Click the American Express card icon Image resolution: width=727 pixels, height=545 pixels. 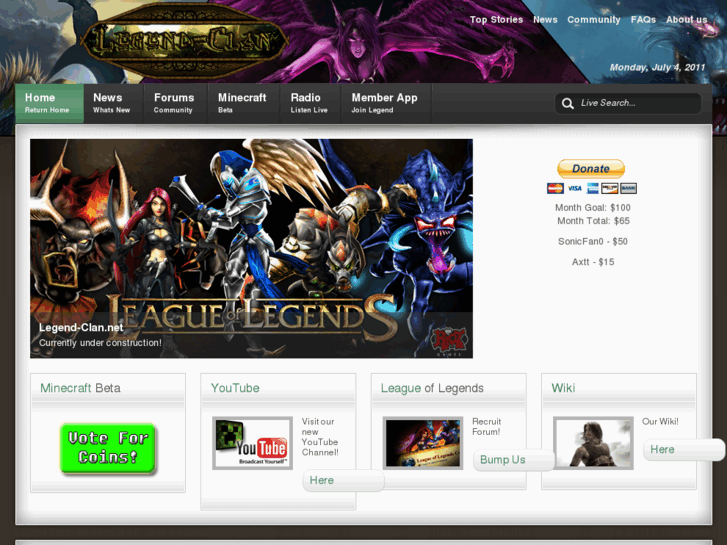click(x=593, y=188)
